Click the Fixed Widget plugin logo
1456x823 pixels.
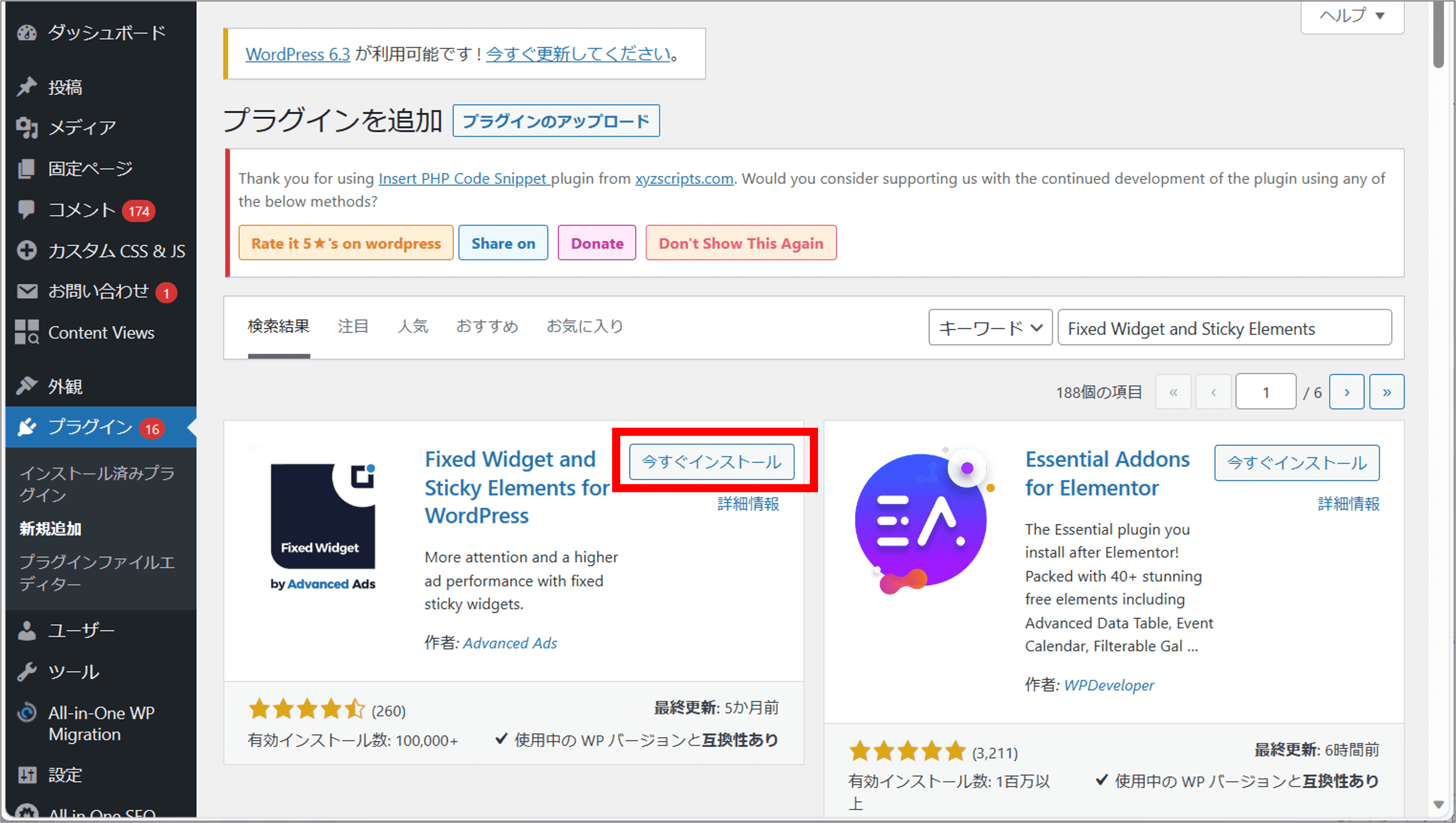pyautogui.click(x=323, y=526)
